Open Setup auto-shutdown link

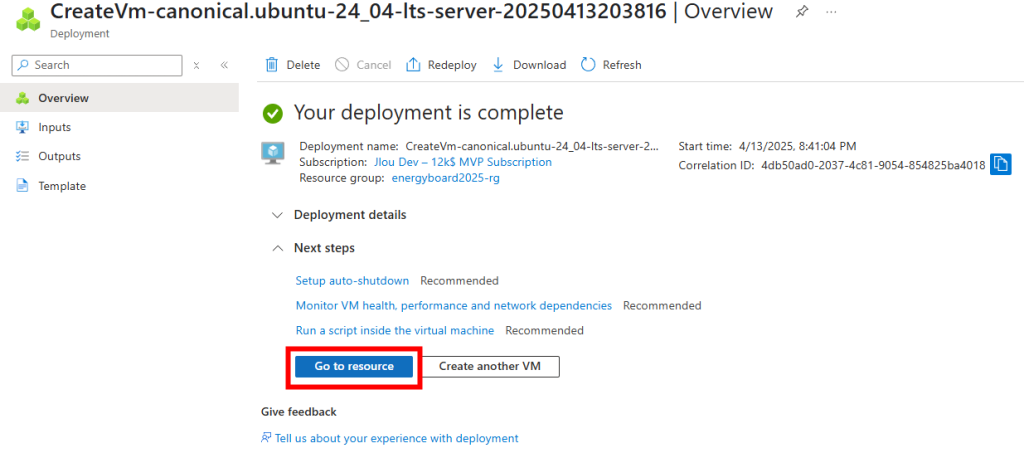coord(352,281)
